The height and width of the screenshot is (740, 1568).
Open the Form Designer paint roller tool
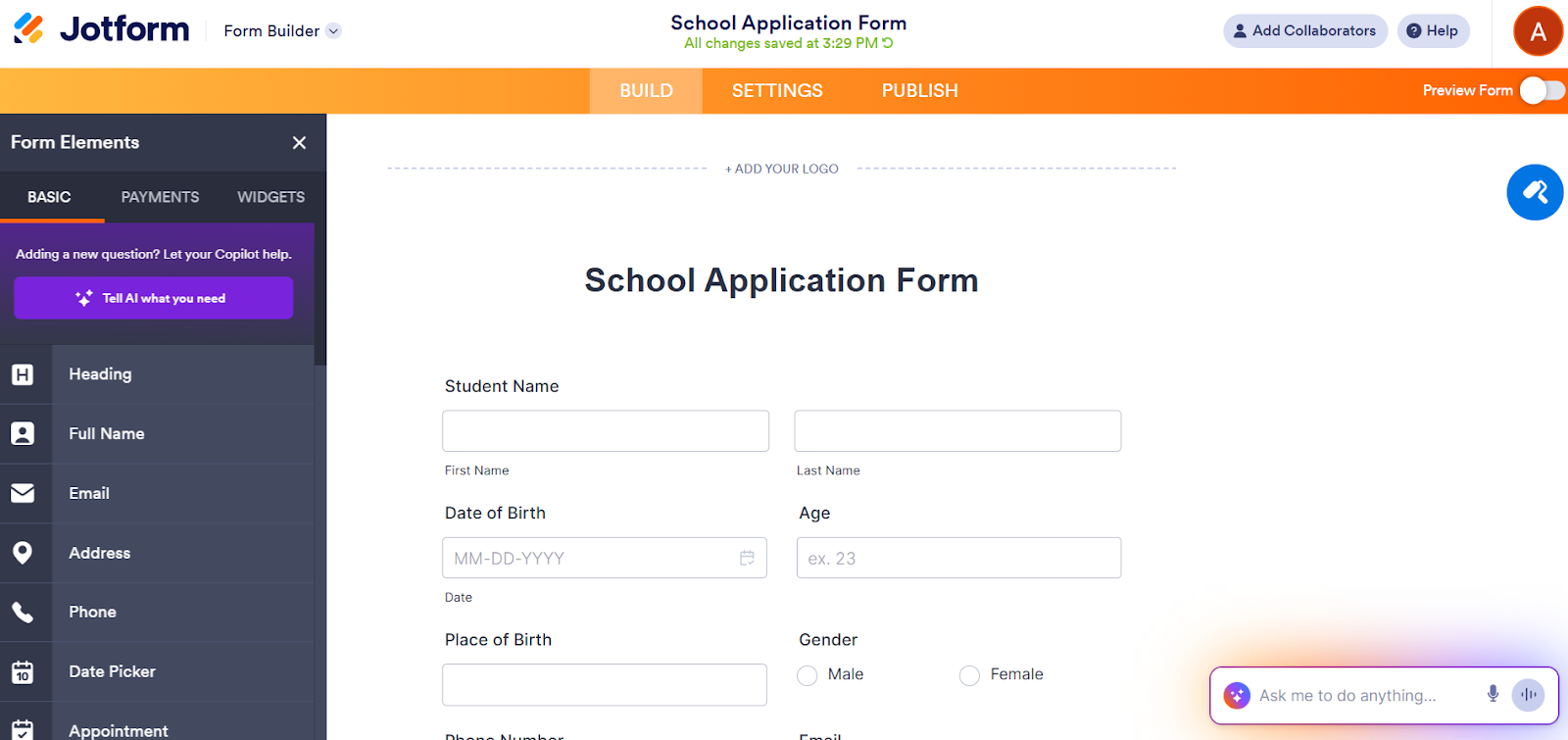click(1534, 192)
